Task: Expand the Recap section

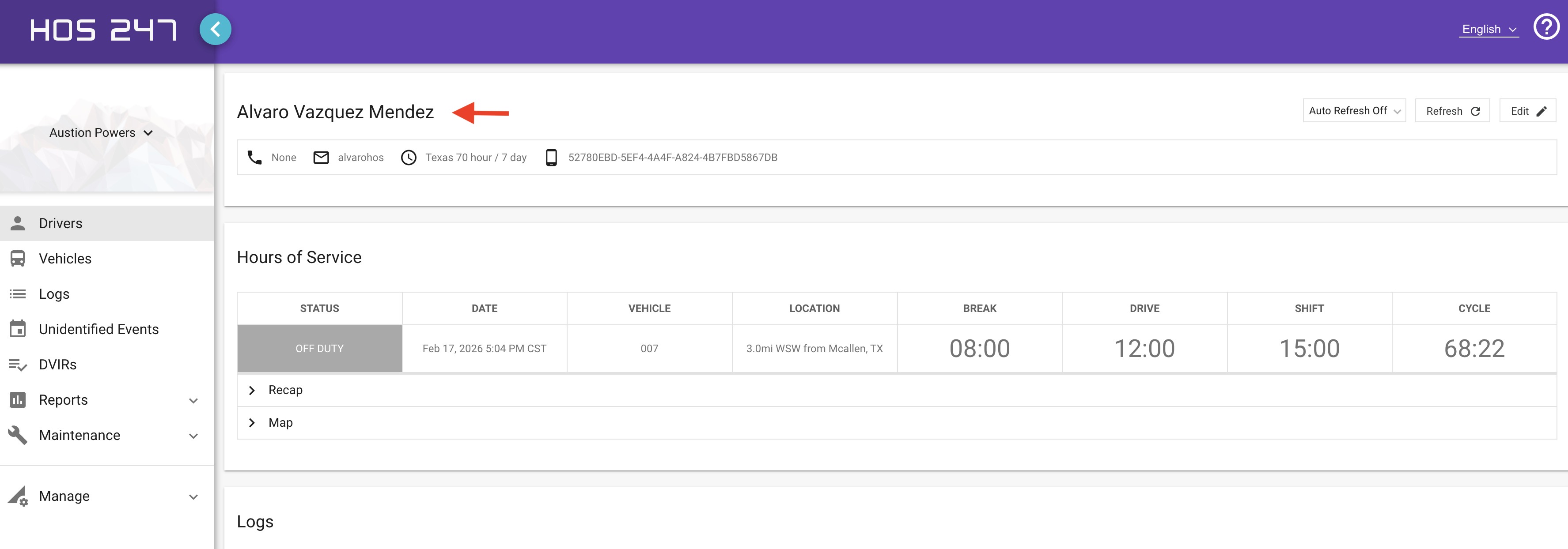Action: pos(897,390)
